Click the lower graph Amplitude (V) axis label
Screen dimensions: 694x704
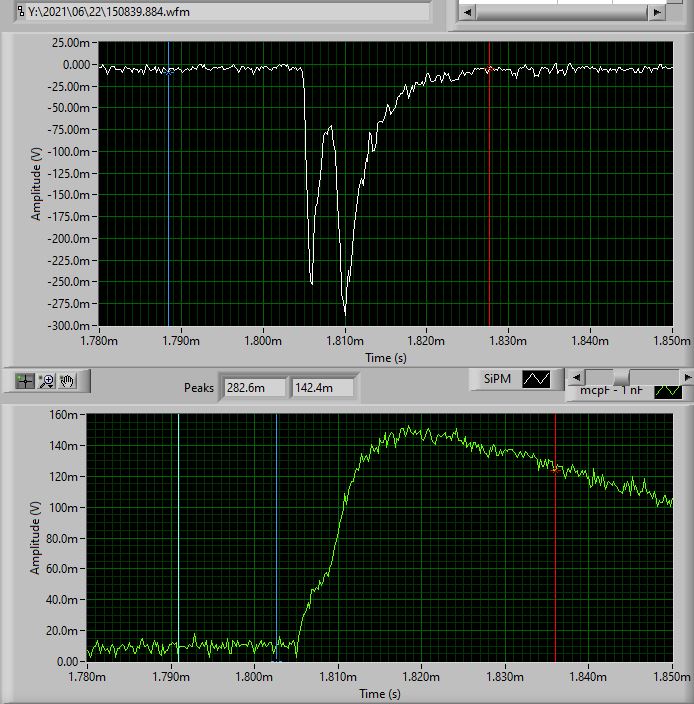point(35,537)
